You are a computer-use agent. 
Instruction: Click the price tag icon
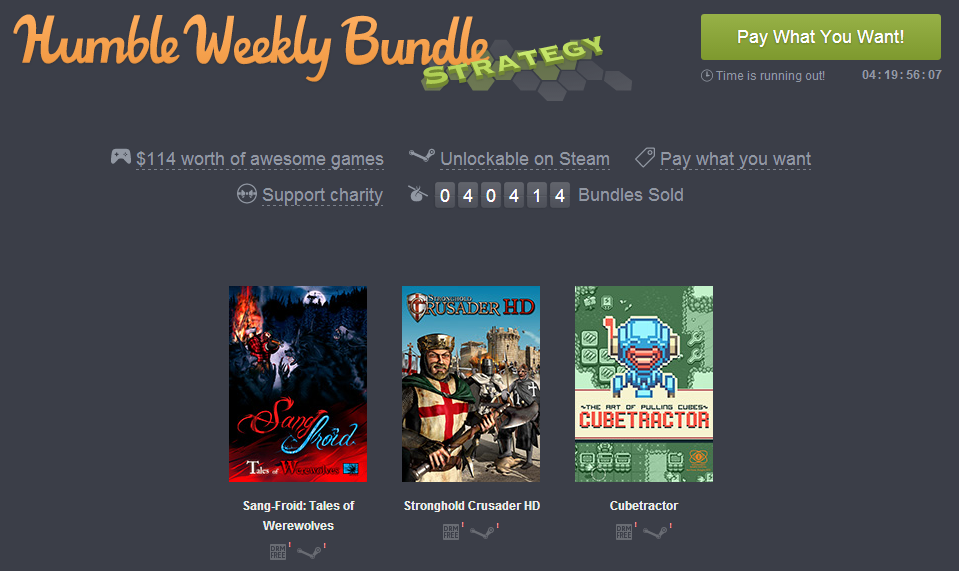(x=645, y=157)
